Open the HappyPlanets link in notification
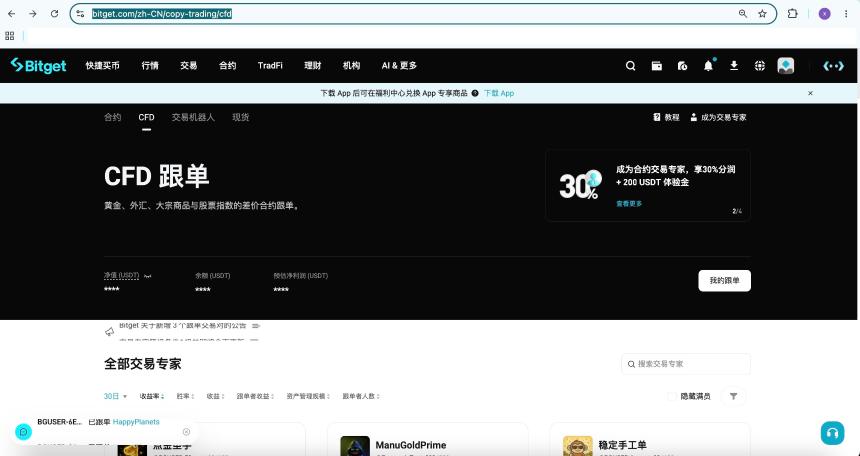860x456 pixels. tap(136, 422)
